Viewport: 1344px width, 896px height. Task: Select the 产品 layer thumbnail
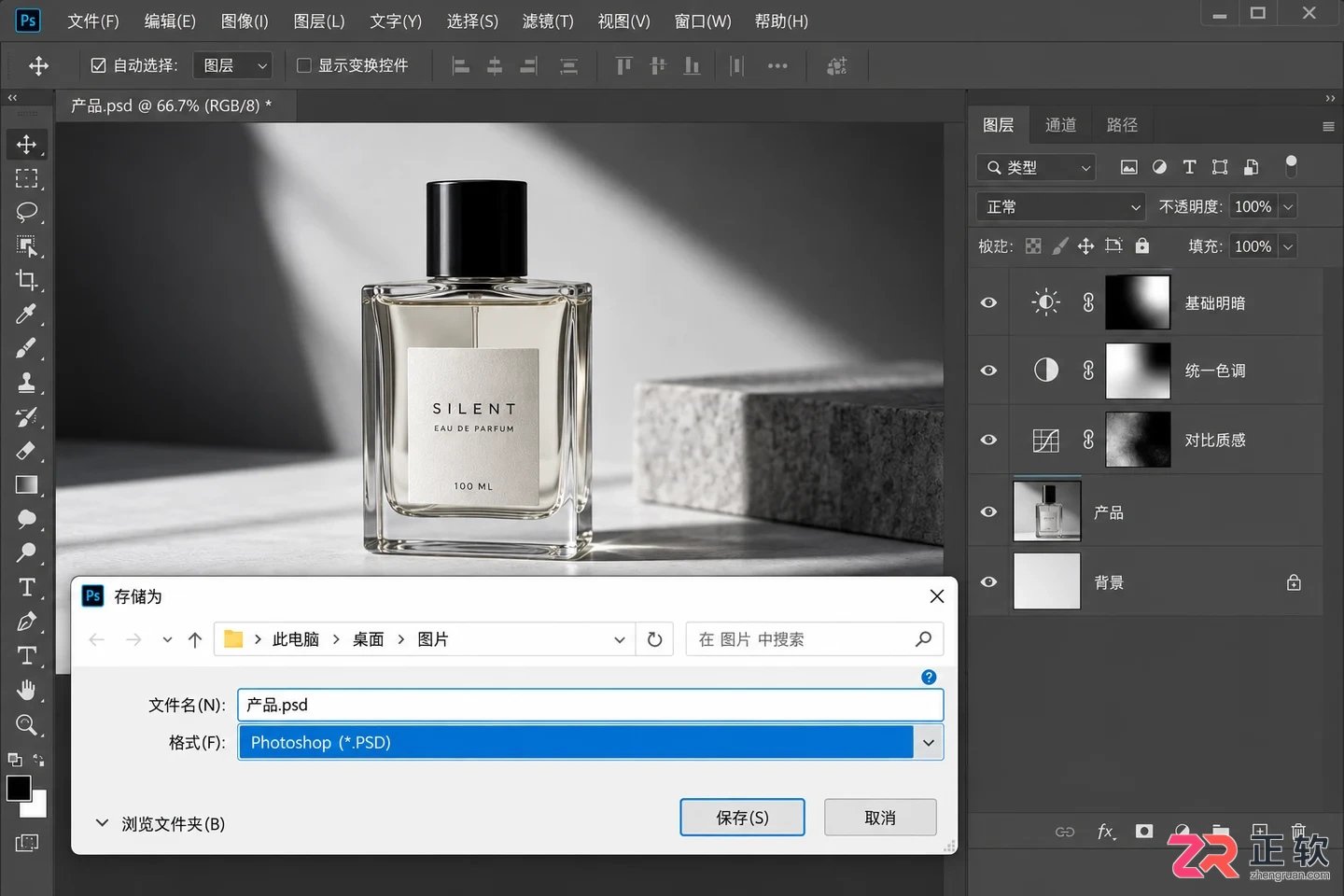[x=1047, y=511]
